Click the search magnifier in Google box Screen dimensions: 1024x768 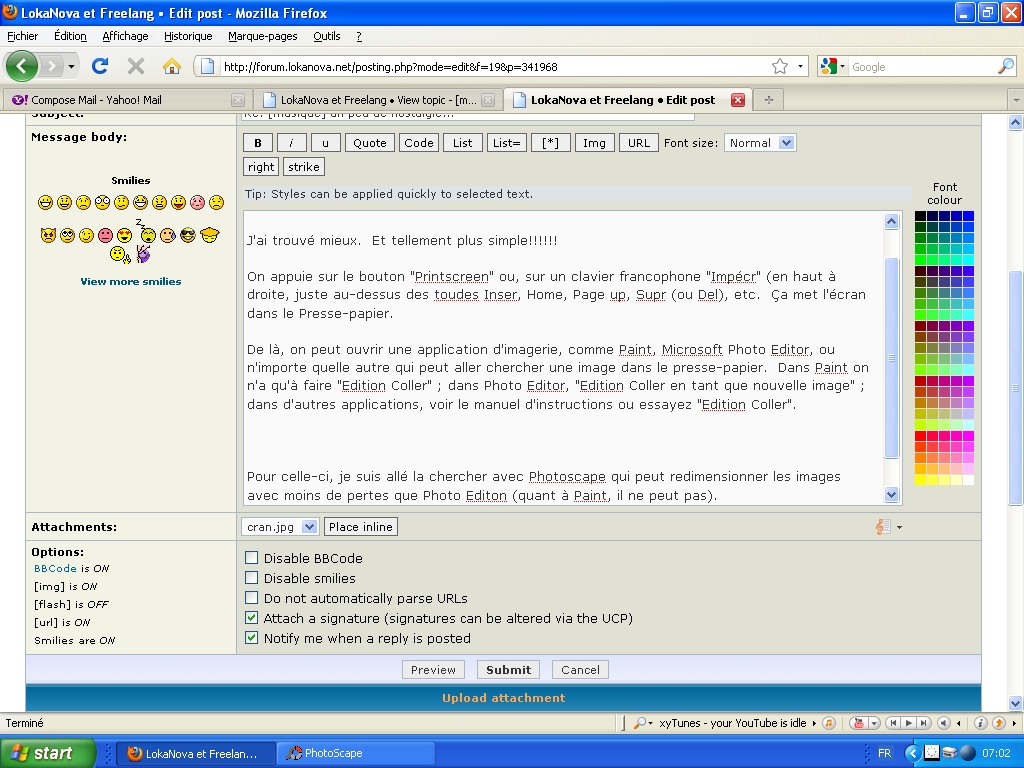[x=1006, y=66]
